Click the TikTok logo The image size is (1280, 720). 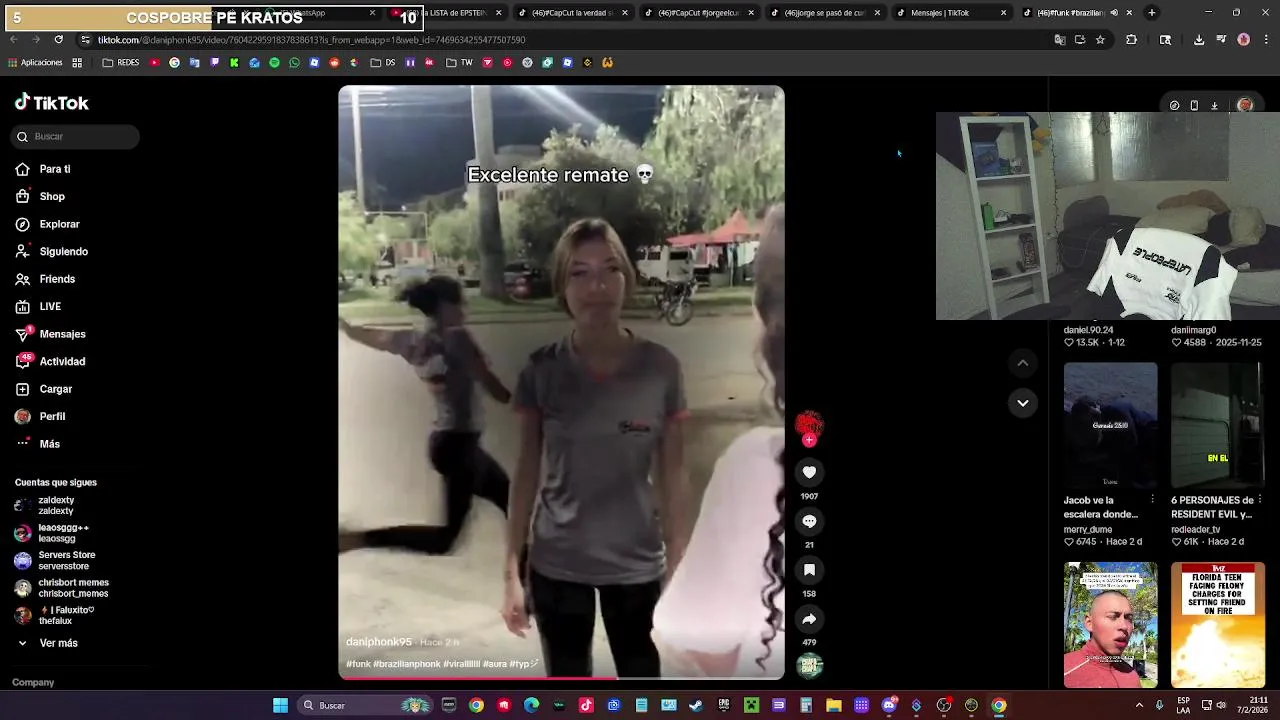pos(51,102)
